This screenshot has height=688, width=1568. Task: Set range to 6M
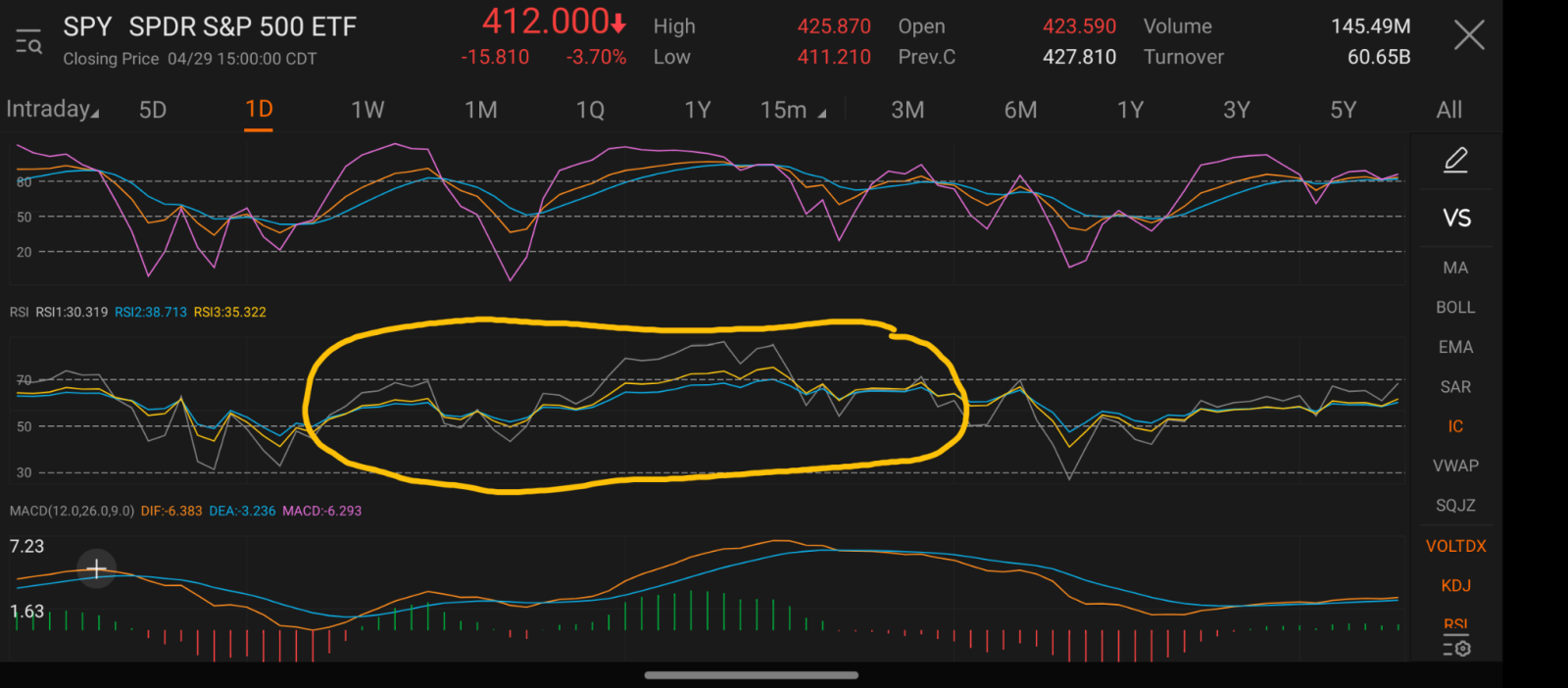(x=1020, y=110)
